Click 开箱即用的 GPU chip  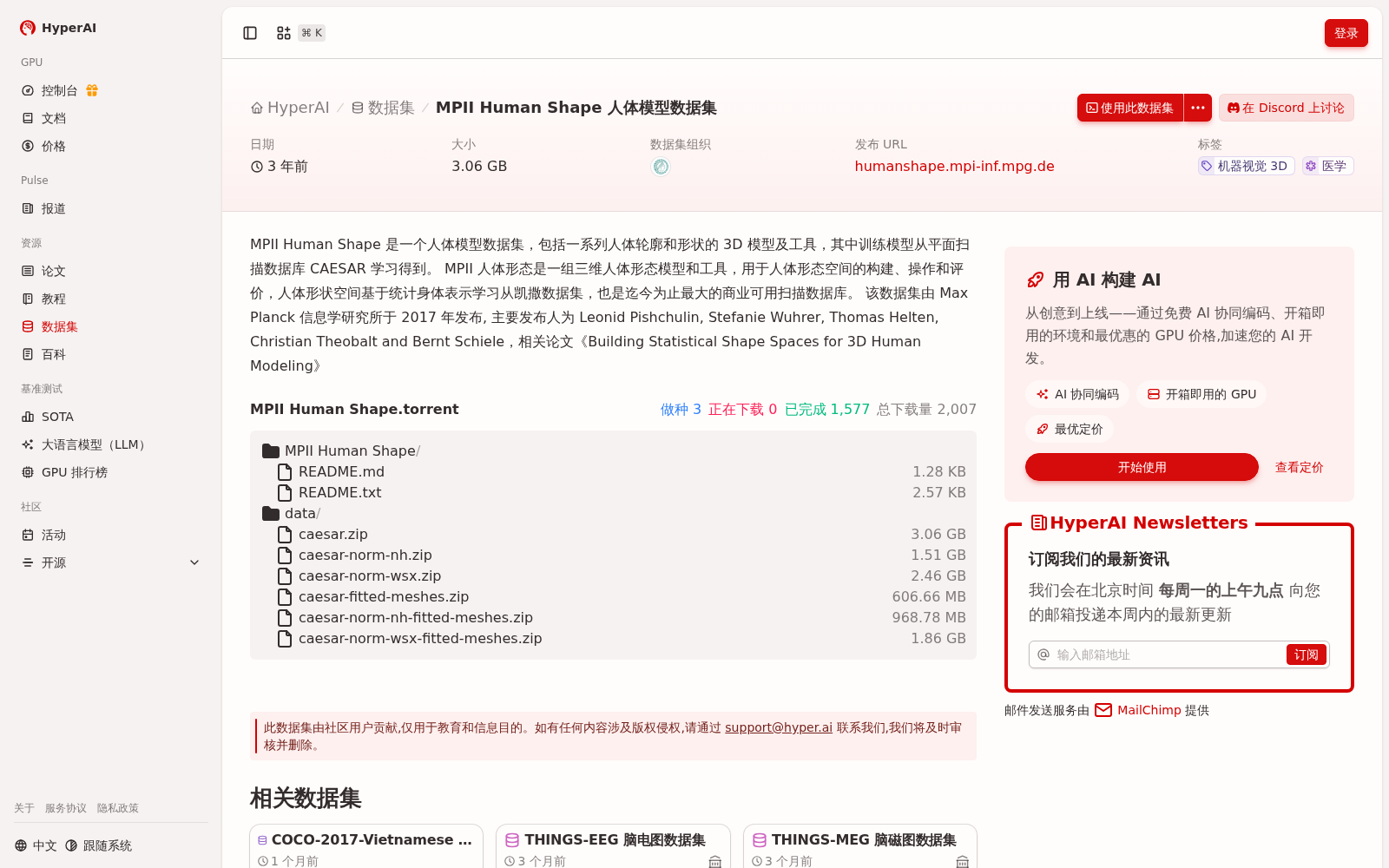click(1201, 394)
